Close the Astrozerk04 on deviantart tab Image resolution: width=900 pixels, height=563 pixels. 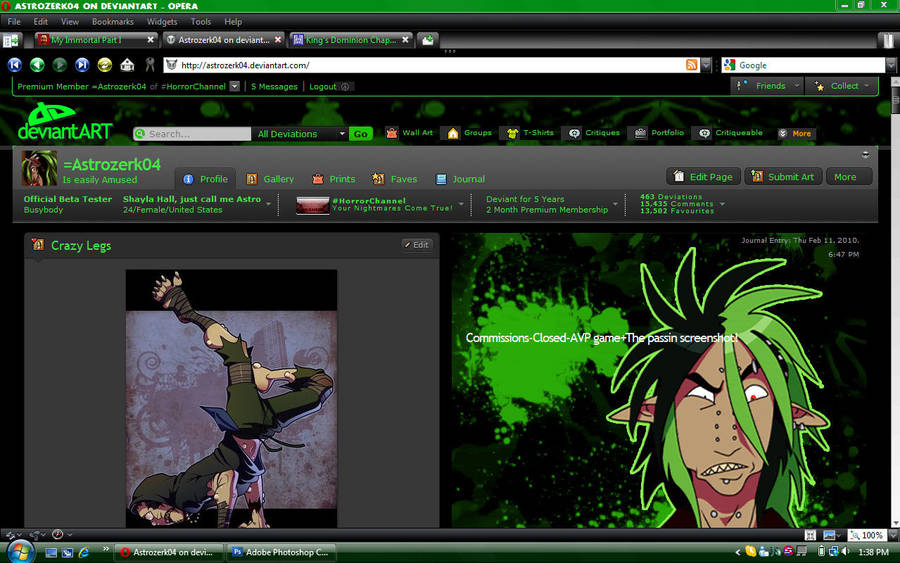pos(278,40)
